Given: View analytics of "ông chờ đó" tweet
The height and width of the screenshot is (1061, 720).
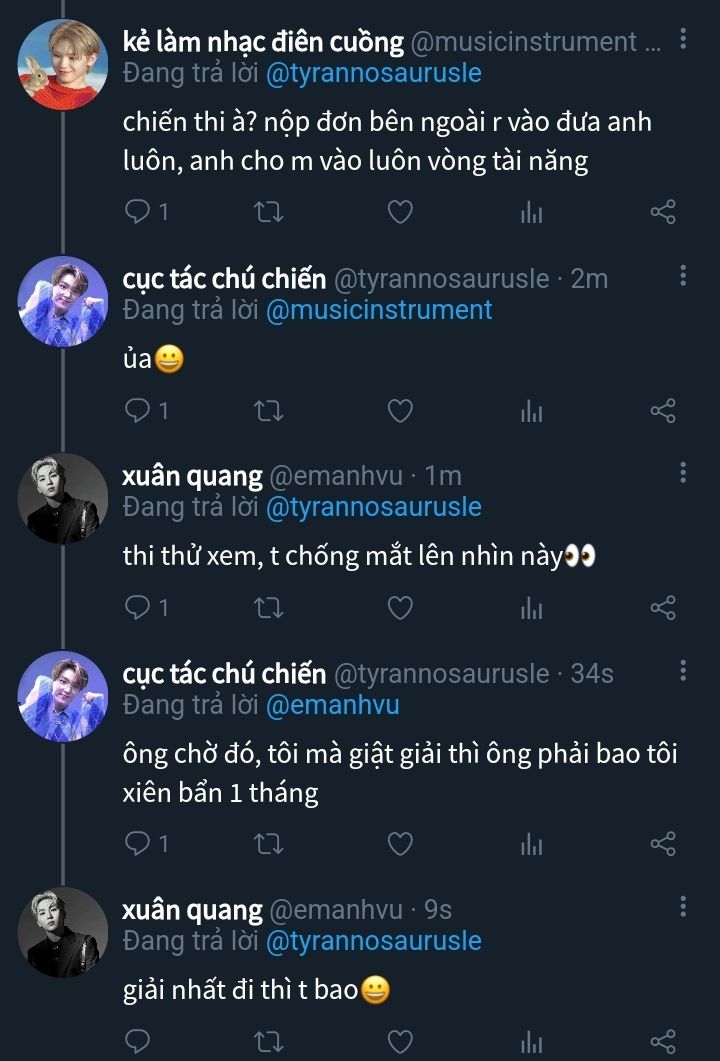Looking at the screenshot, I should (x=531, y=845).
